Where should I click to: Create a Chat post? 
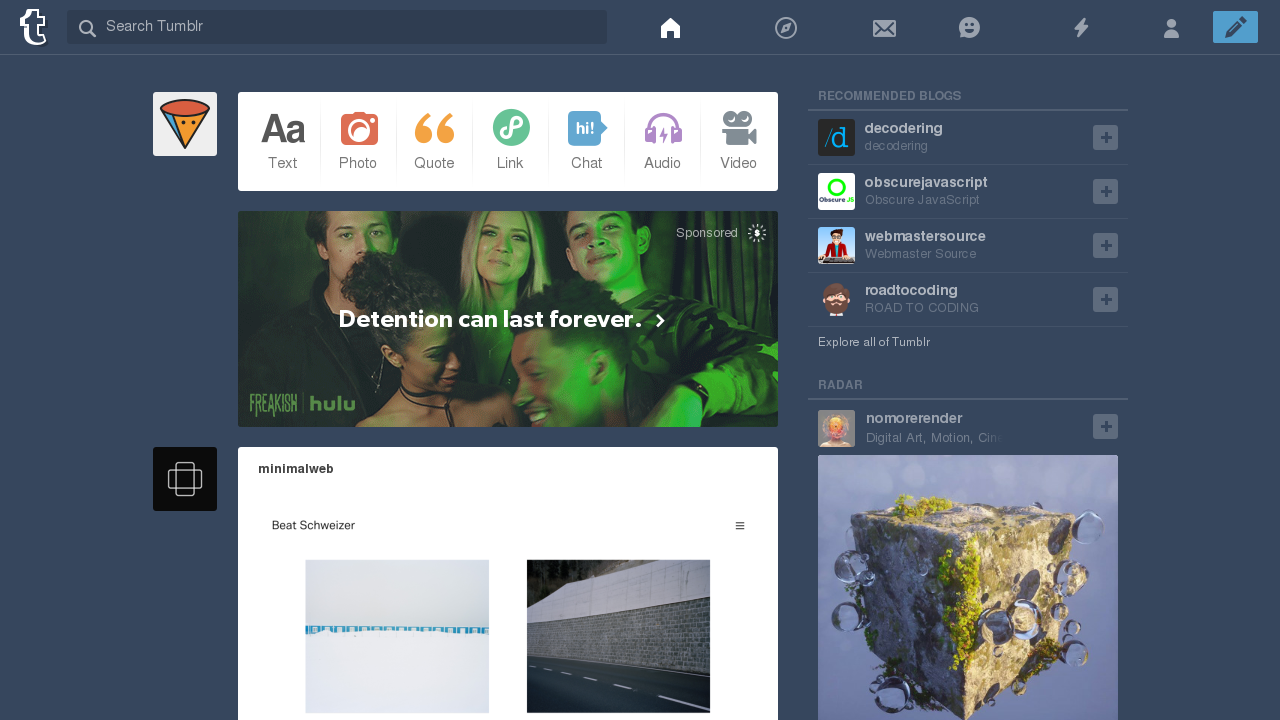[x=586, y=141]
